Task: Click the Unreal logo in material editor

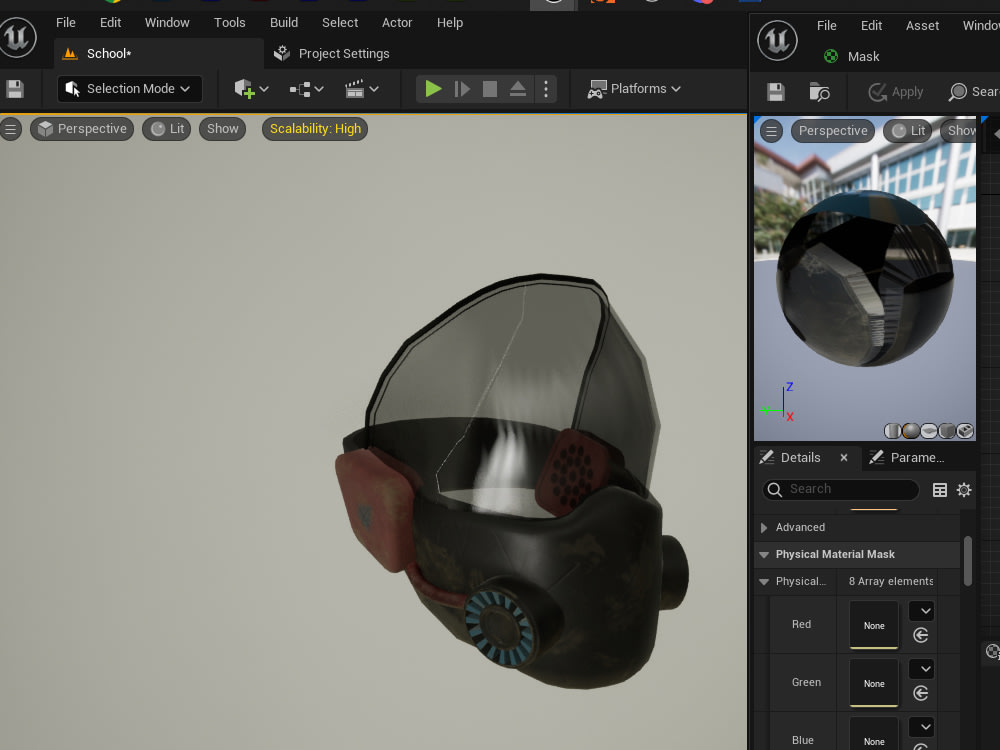Action: [x=777, y=41]
